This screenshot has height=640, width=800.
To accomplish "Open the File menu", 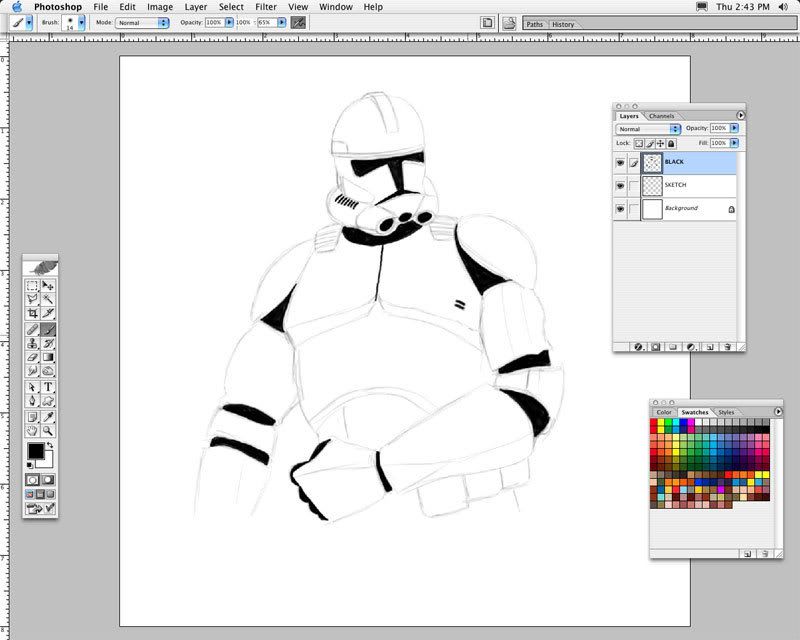I will coord(101,7).
